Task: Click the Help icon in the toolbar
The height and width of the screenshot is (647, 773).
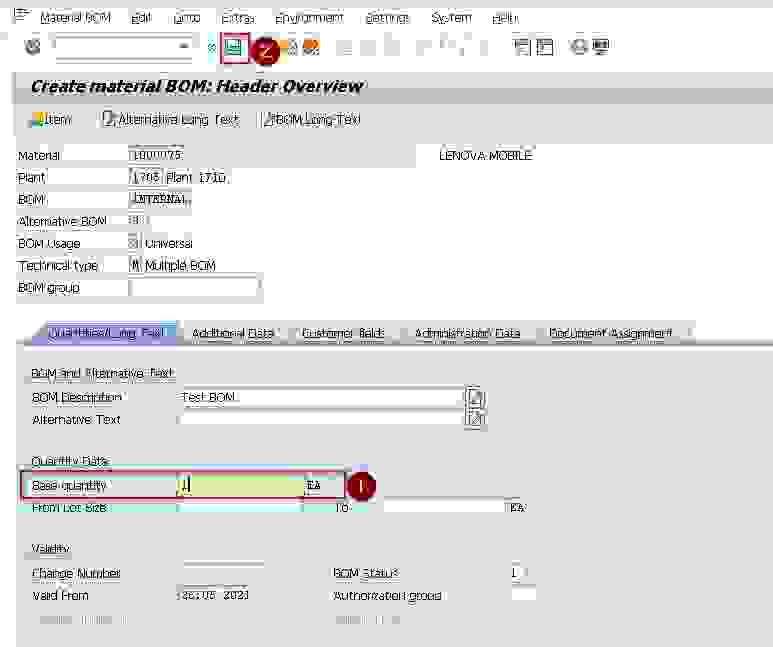Action: (578, 47)
